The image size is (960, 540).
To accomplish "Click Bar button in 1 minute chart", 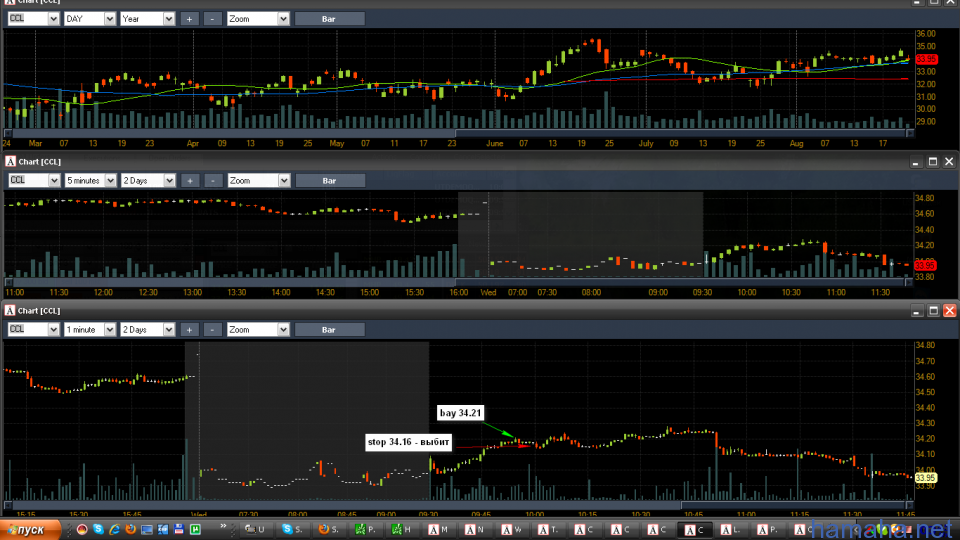I will 329,329.
